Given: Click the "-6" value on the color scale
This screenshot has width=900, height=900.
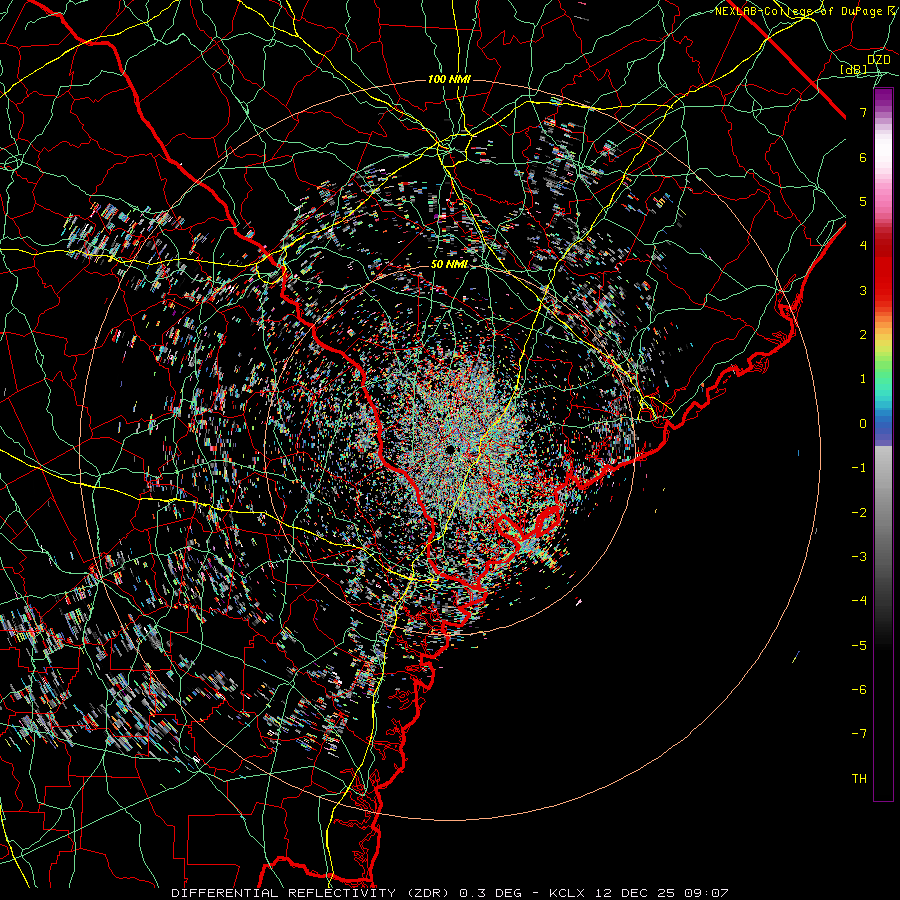Looking at the screenshot, I should click(x=859, y=690).
